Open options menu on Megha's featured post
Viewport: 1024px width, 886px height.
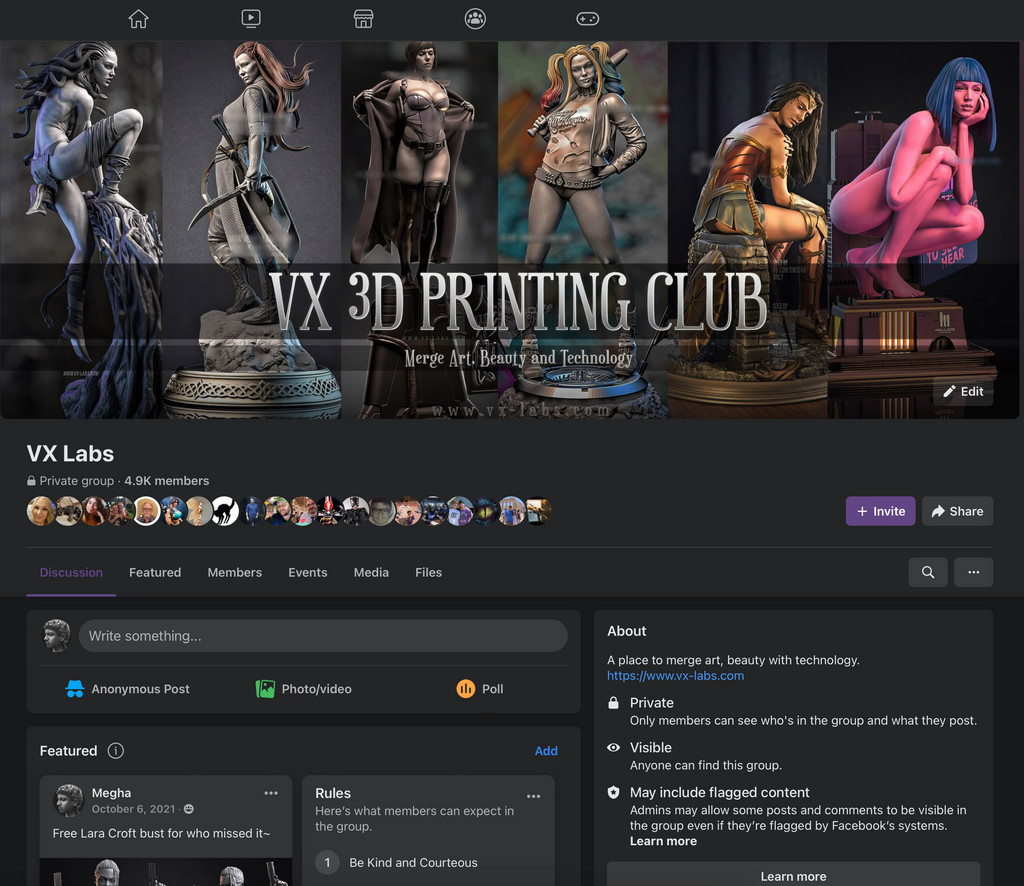tap(271, 793)
